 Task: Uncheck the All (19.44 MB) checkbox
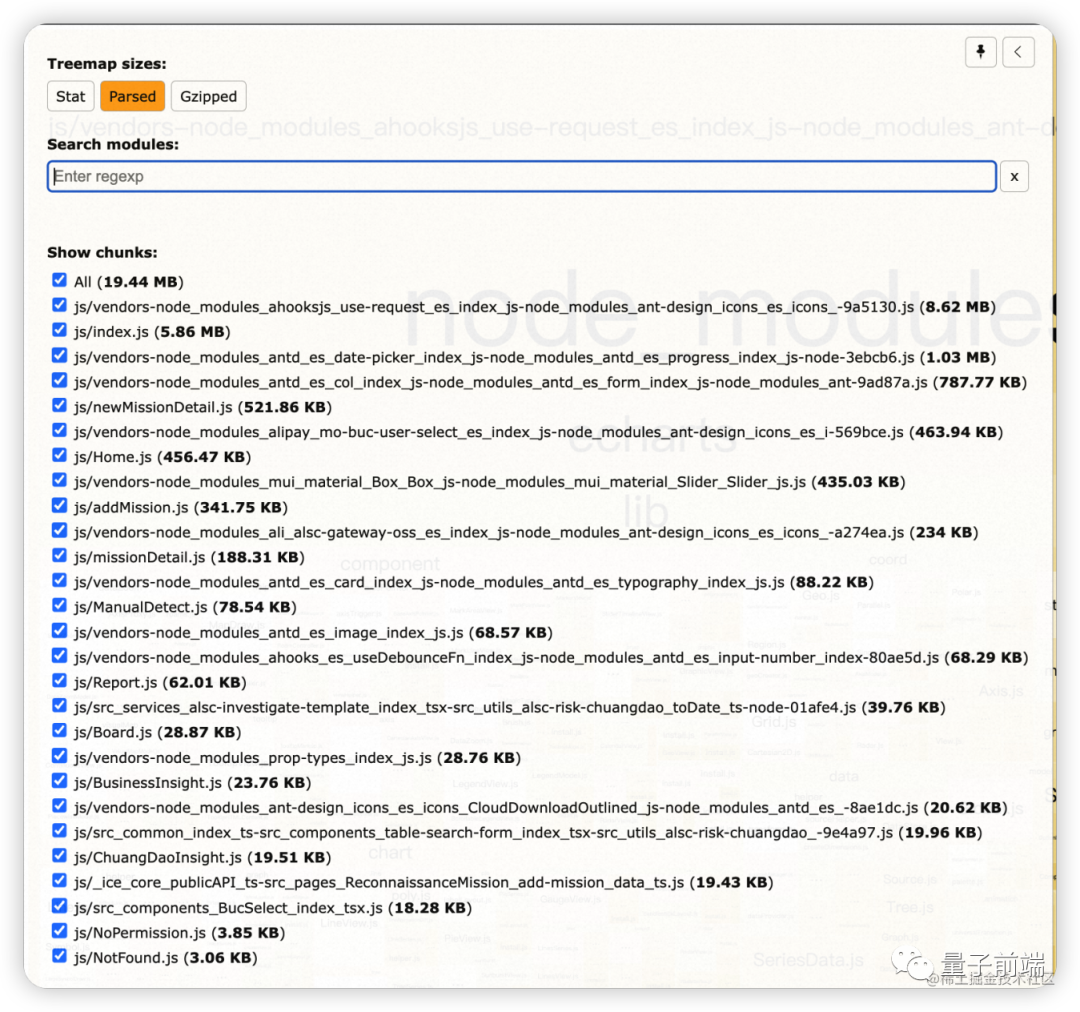[60, 280]
